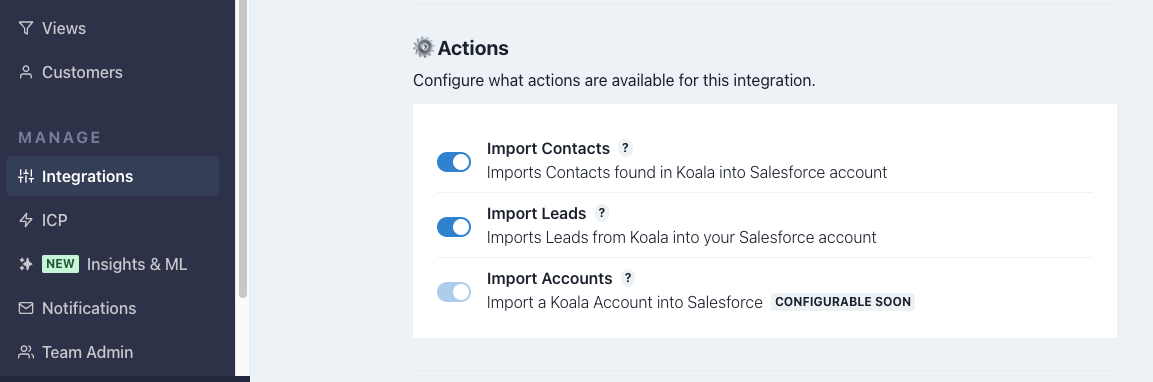1153x382 pixels.
Task: Open help tooltip beside Import Leads
Action: pyautogui.click(x=602, y=213)
